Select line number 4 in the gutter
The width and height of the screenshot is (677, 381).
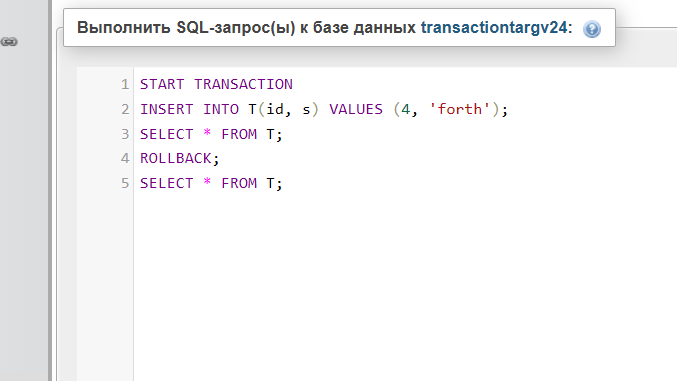tap(125, 159)
